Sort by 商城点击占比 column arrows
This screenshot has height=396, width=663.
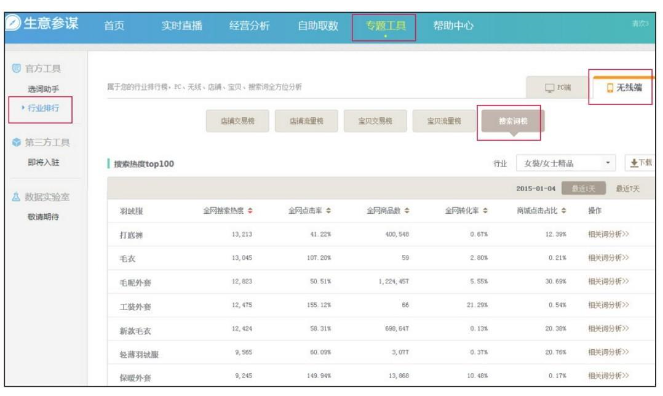[x=564, y=210]
